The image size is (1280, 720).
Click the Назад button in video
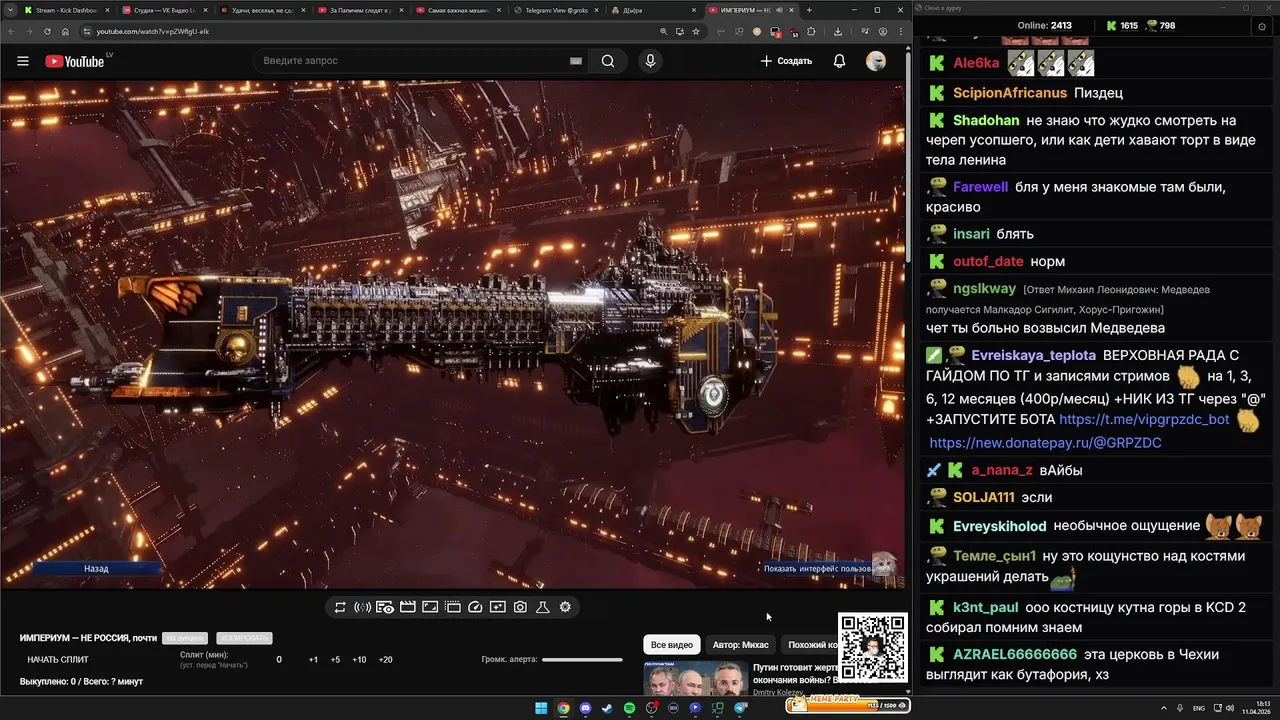point(97,568)
